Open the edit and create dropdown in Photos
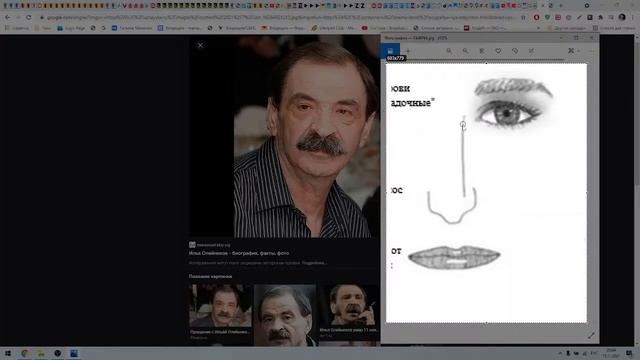The image size is (640, 360). point(573,51)
